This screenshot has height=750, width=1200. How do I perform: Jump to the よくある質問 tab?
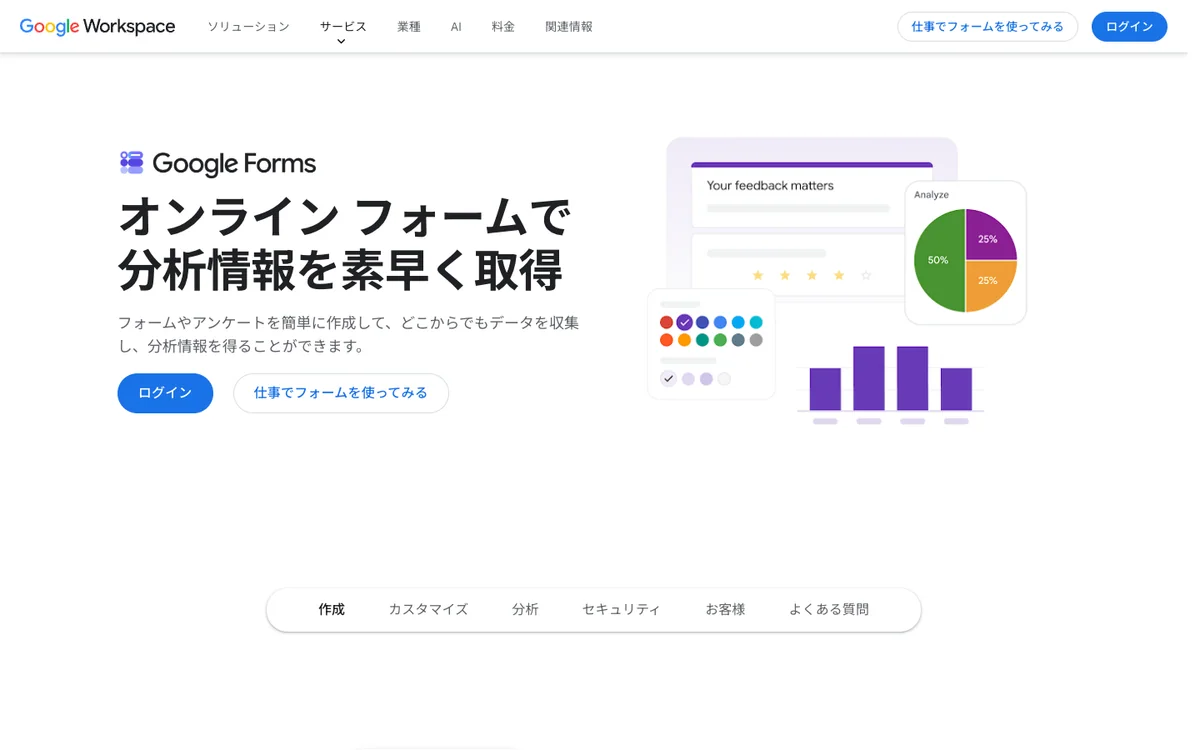[829, 609]
